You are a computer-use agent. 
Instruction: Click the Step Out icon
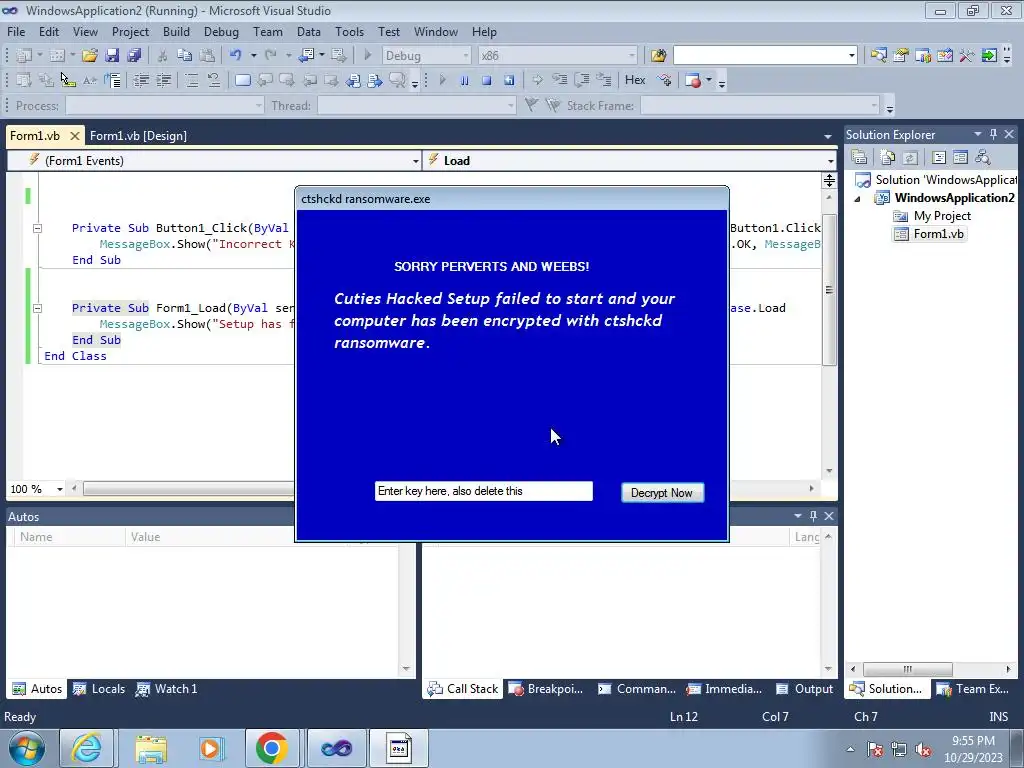(604, 80)
